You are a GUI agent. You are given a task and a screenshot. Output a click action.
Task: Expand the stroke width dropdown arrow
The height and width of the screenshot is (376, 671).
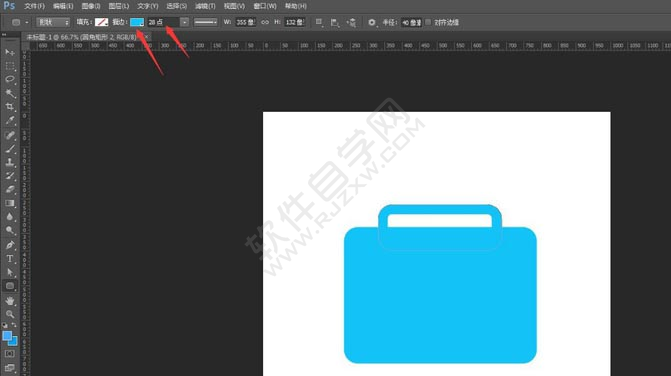pyautogui.click(x=184, y=22)
